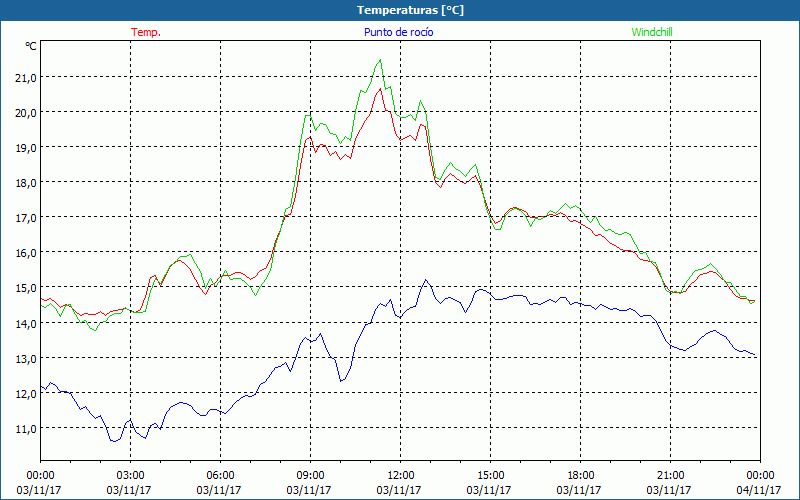The width and height of the screenshot is (800, 500).
Task: Click the 13,0 y-axis value
Action: click(x=27, y=359)
